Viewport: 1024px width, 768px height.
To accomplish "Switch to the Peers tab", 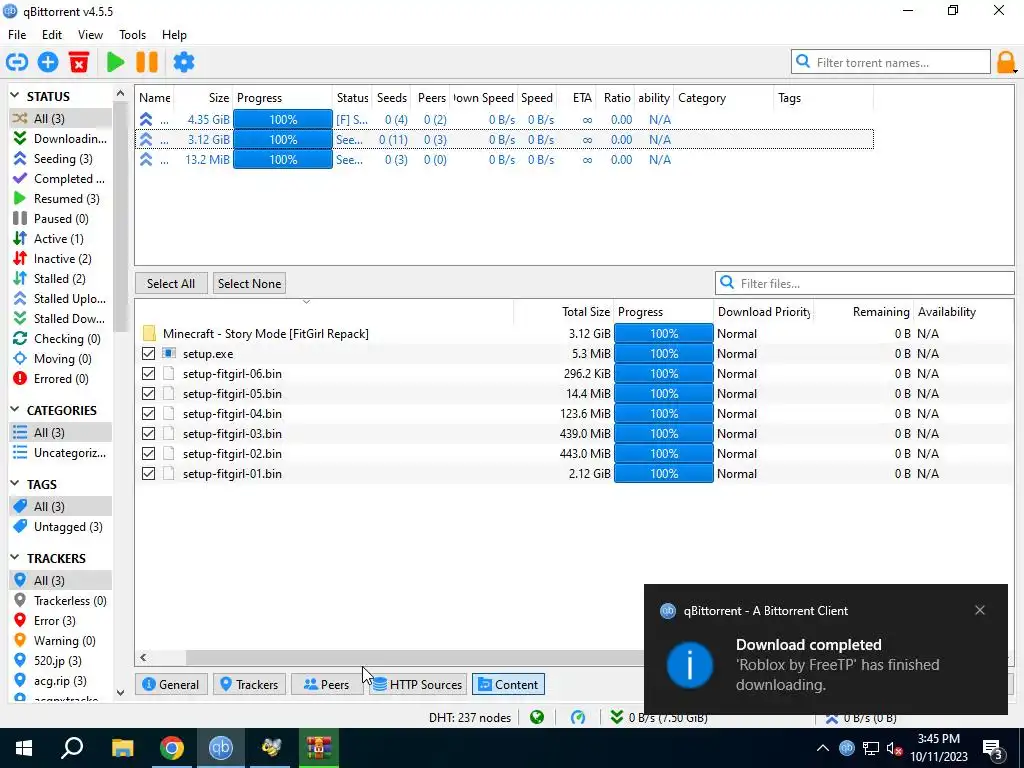I will [x=327, y=684].
